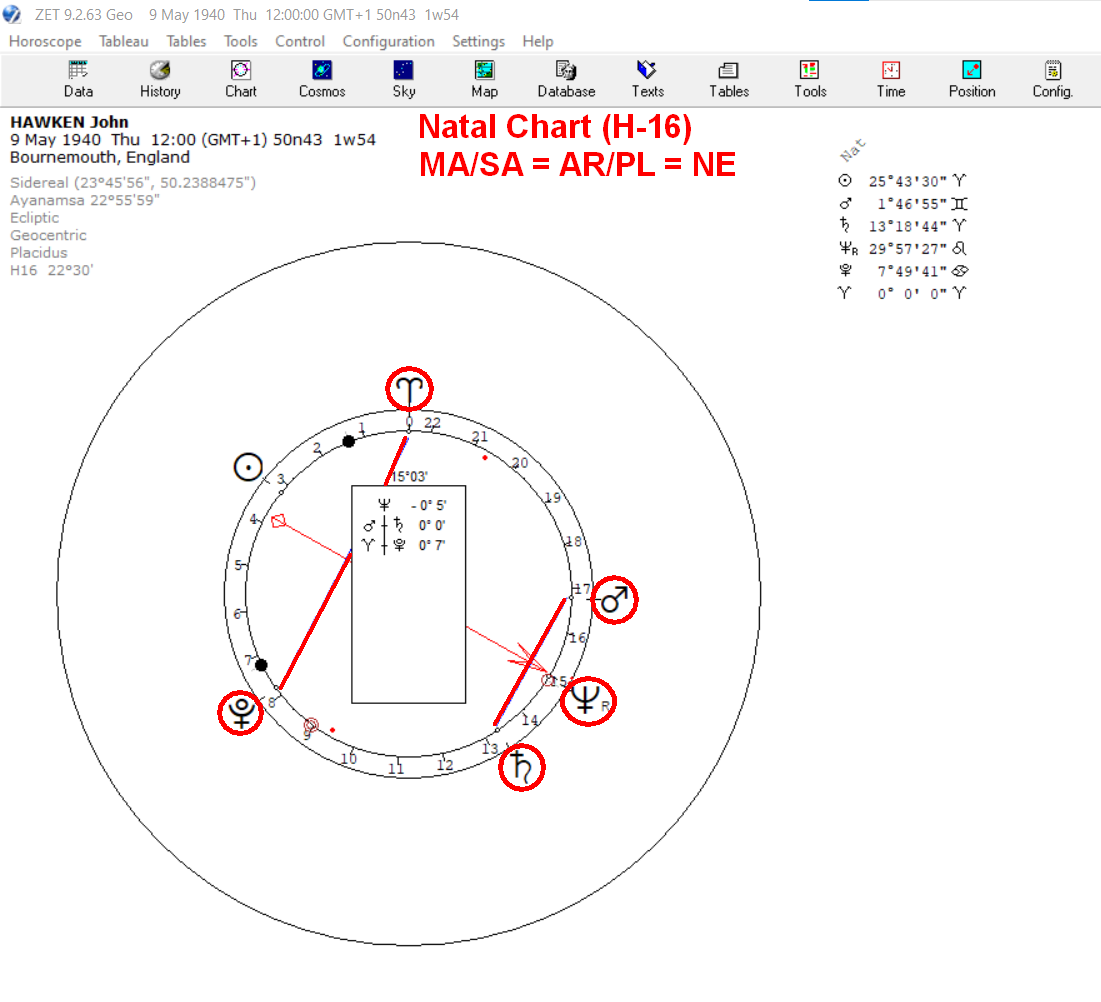
Task: Open the Sky view icon
Action: click(x=404, y=79)
